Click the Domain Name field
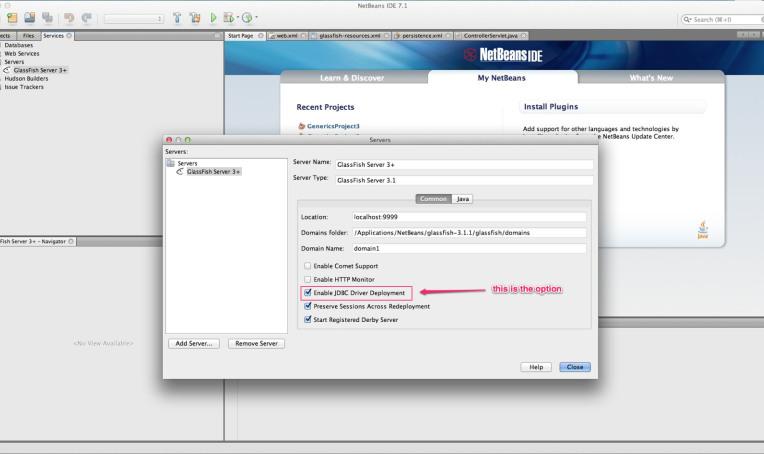Screen dimensions: 764x454 click(469, 248)
